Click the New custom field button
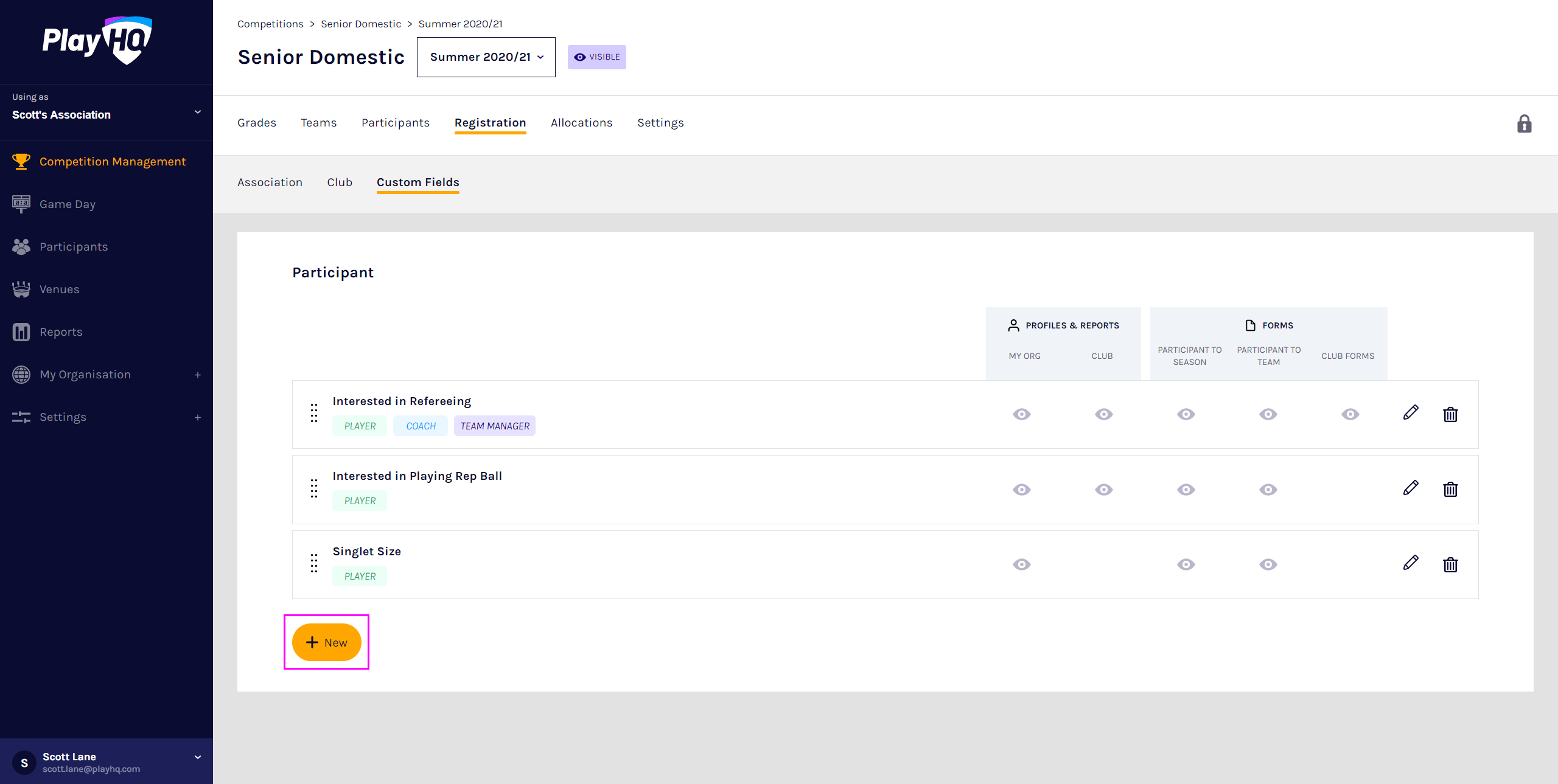The height and width of the screenshot is (784, 1558). (327, 642)
